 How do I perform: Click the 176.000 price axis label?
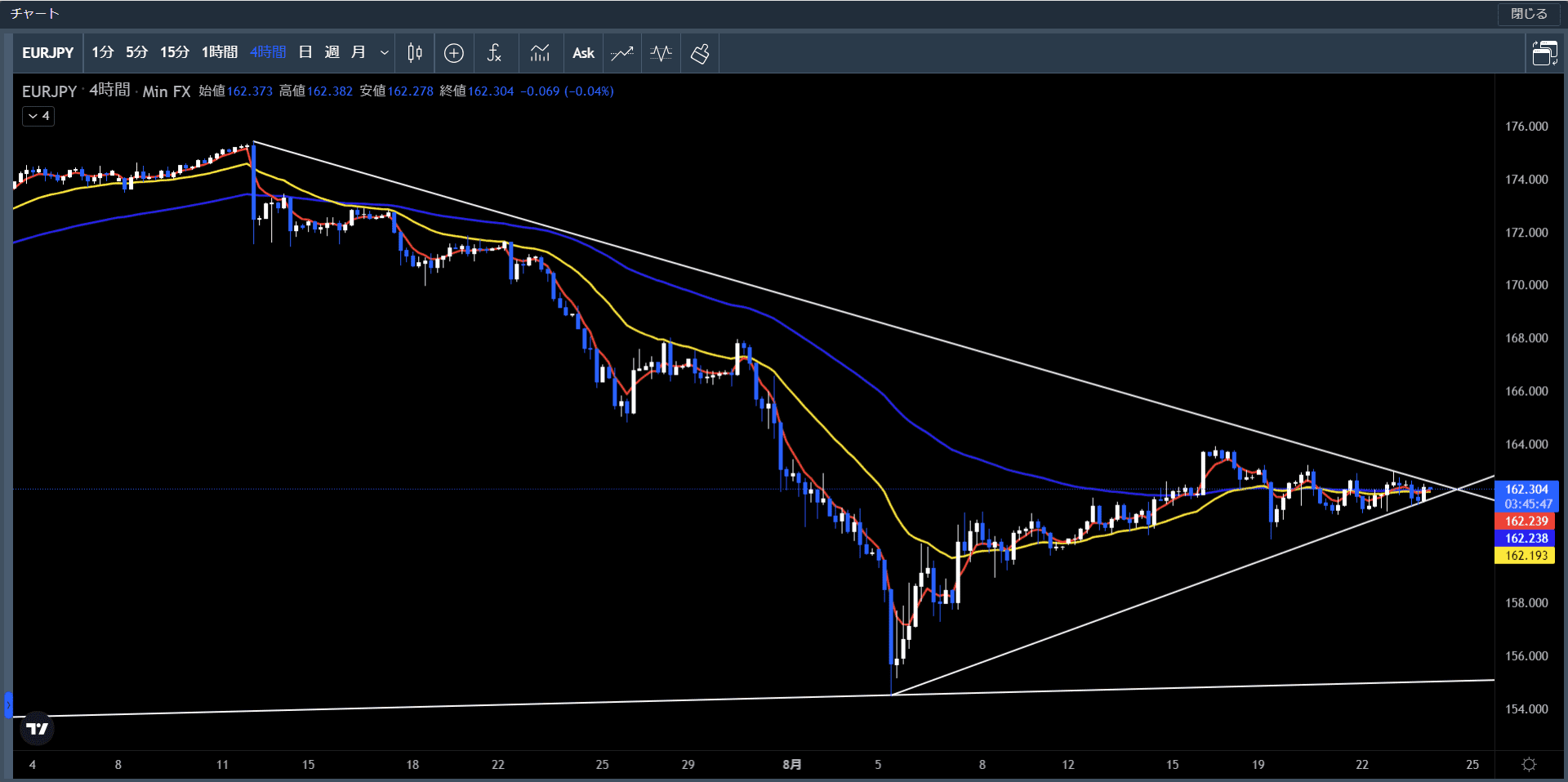pyautogui.click(x=1526, y=127)
